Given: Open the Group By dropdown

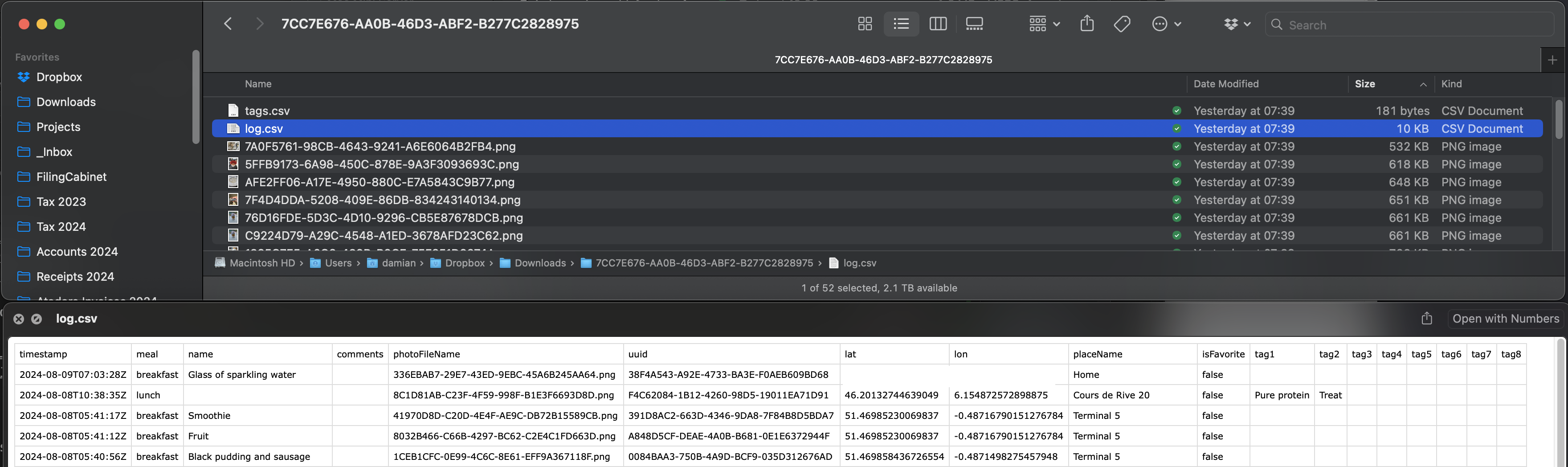Looking at the screenshot, I should (1044, 25).
